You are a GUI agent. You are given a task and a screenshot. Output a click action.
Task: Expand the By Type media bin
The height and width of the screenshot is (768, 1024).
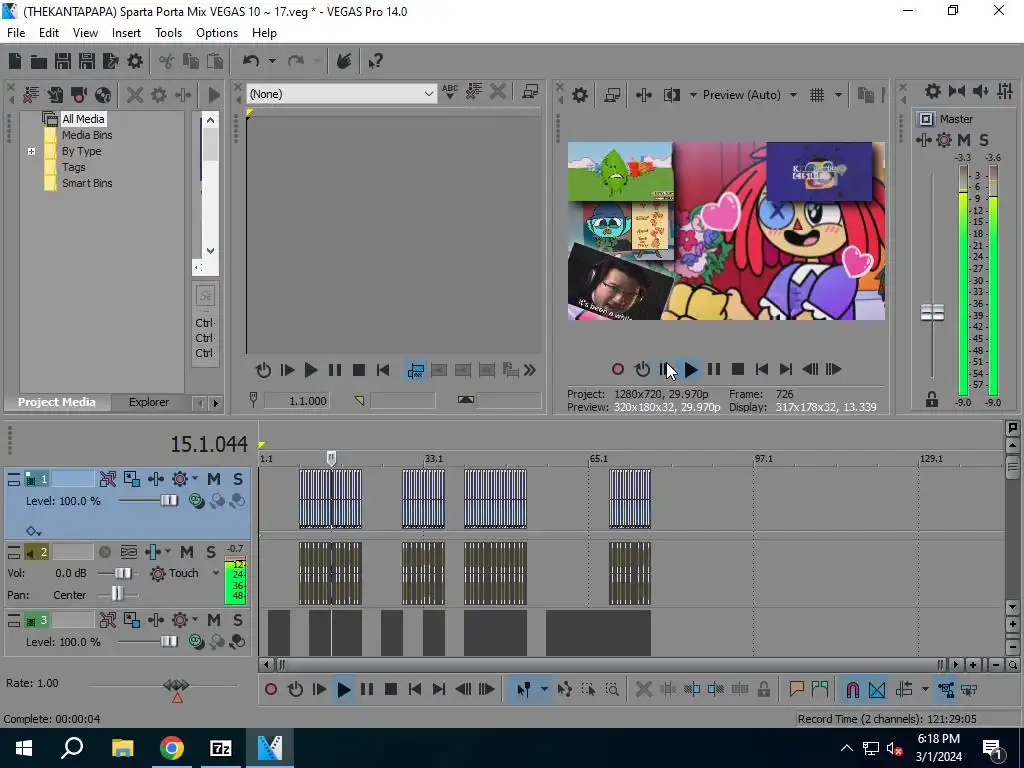point(31,152)
